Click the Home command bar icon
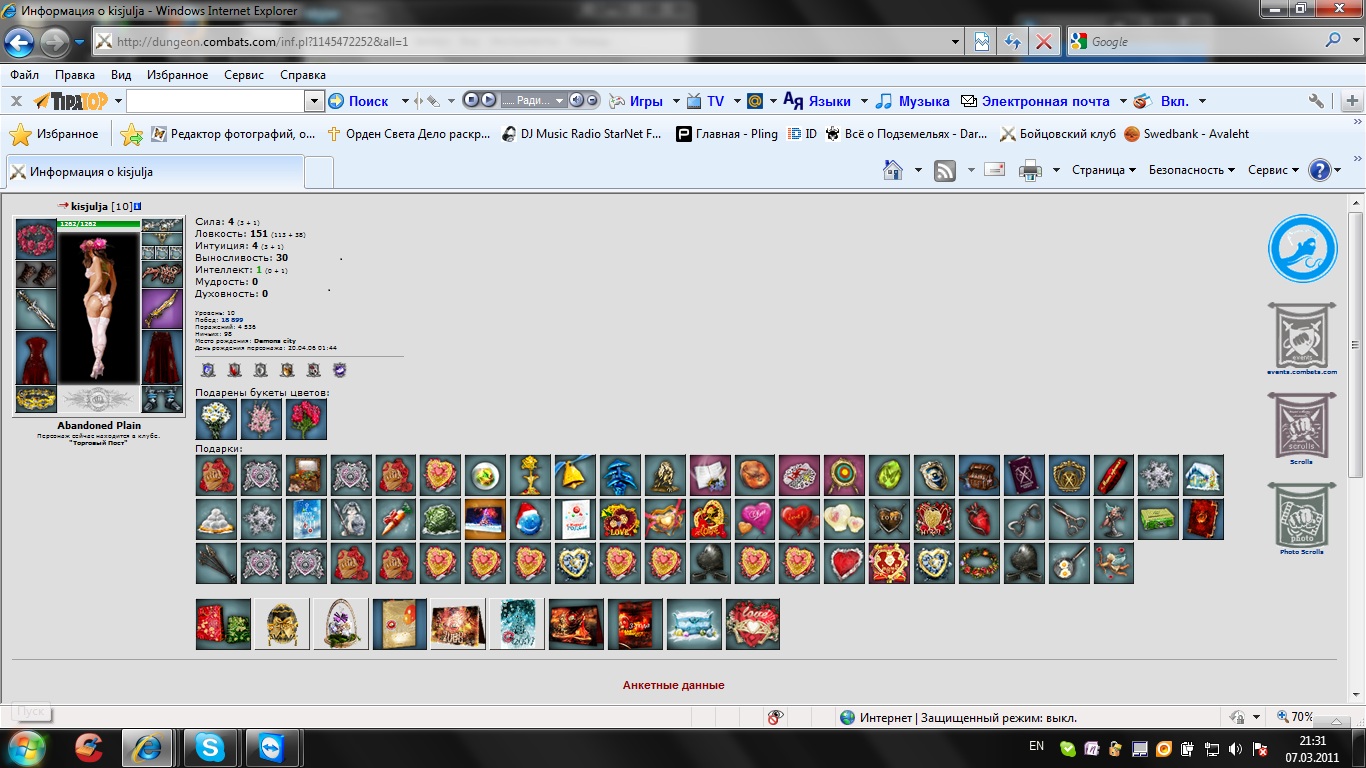The height and width of the screenshot is (768, 1366). coord(893,170)
